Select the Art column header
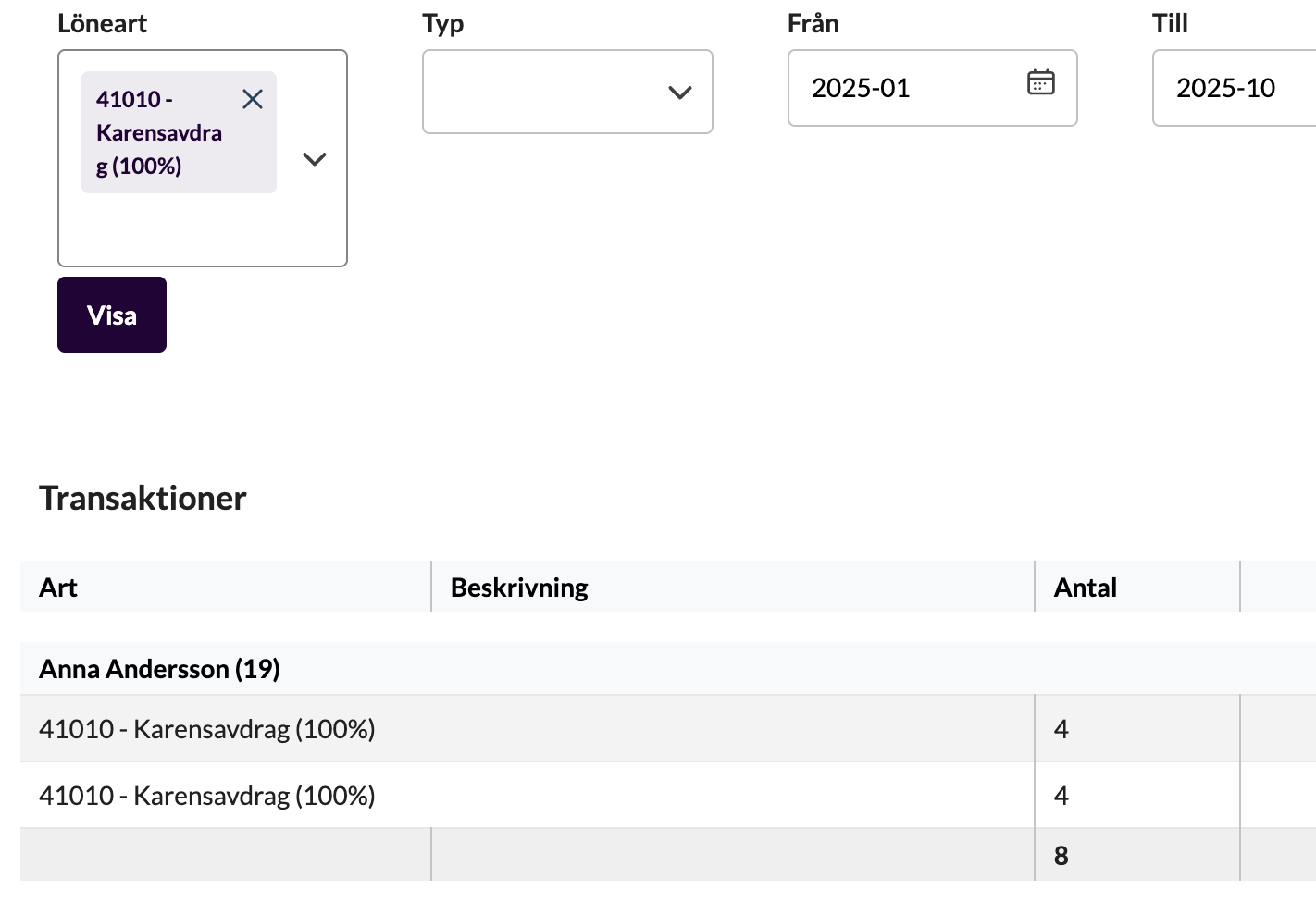The height and width of the screenshot is (903, 1316). (x=58, y=588)
